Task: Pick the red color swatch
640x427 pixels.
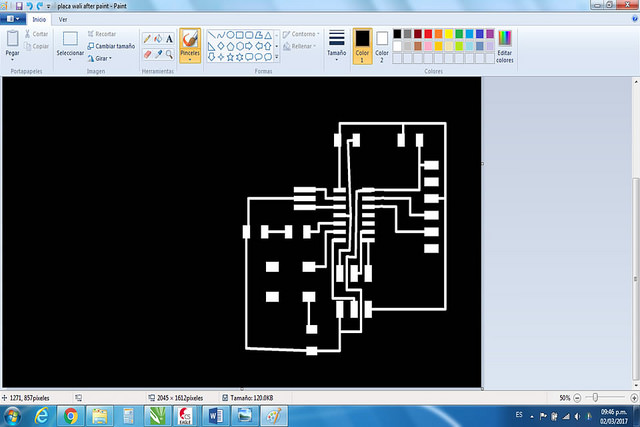Action: pos(428,34)
